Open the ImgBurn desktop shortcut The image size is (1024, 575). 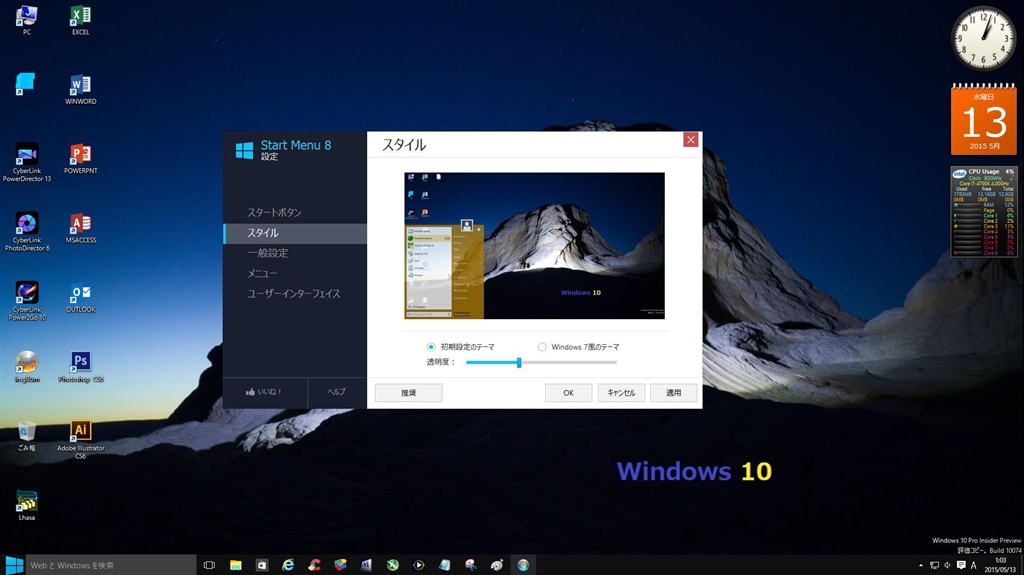tap(27, 367)
